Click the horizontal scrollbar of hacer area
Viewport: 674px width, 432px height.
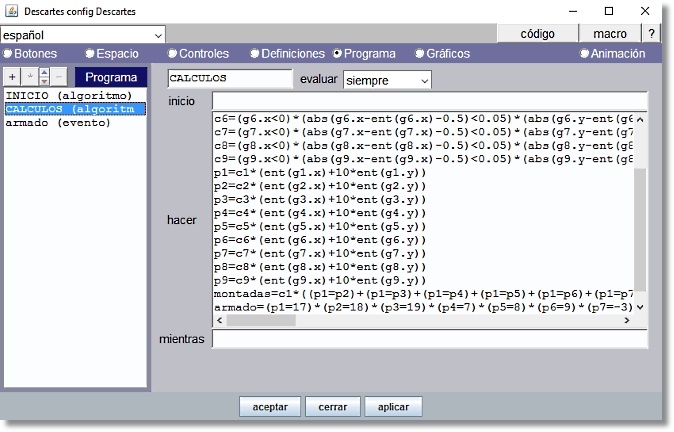422,320
